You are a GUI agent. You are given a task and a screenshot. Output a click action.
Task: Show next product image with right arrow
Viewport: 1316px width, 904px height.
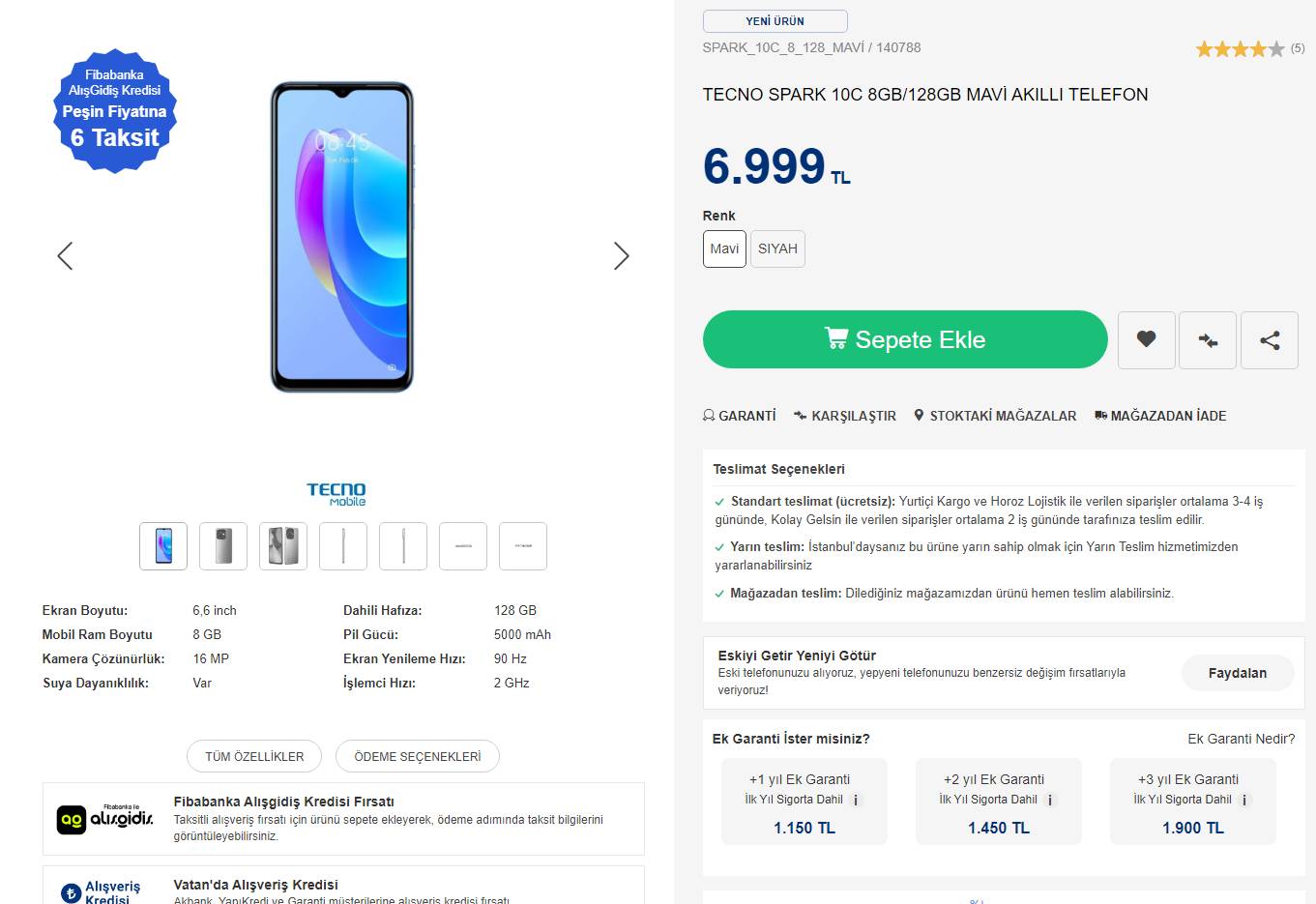(x=621, y=256)
